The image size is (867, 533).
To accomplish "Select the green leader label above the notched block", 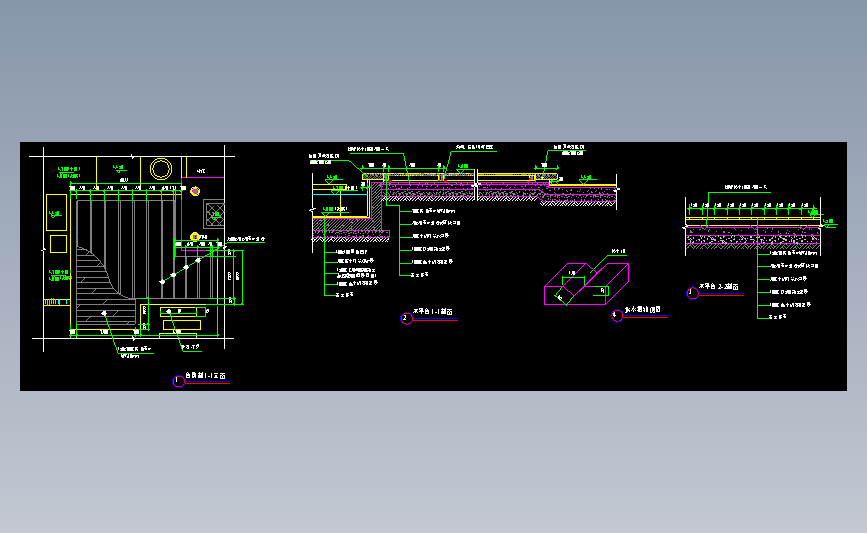I will (x=618, y=252).
